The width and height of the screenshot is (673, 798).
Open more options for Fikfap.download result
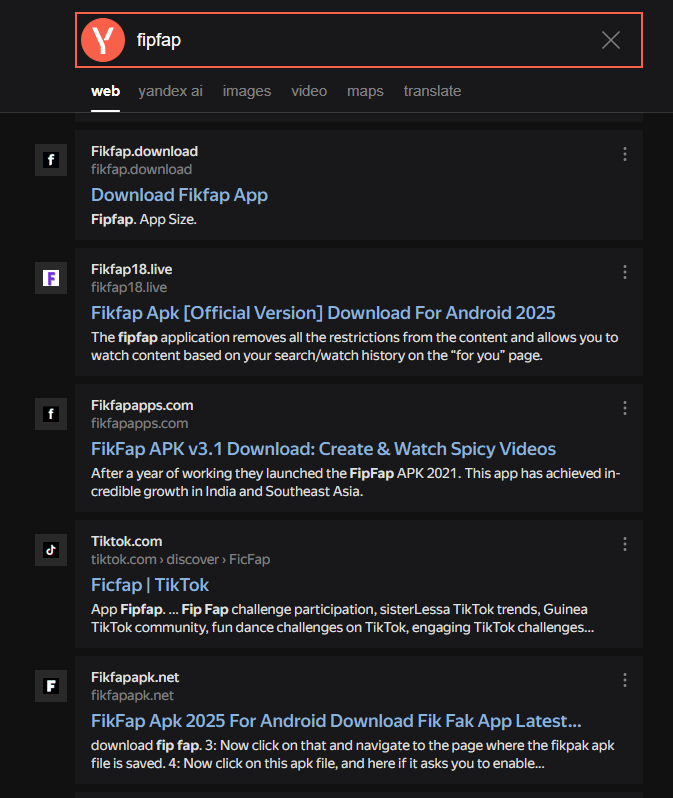click(625, 154)
